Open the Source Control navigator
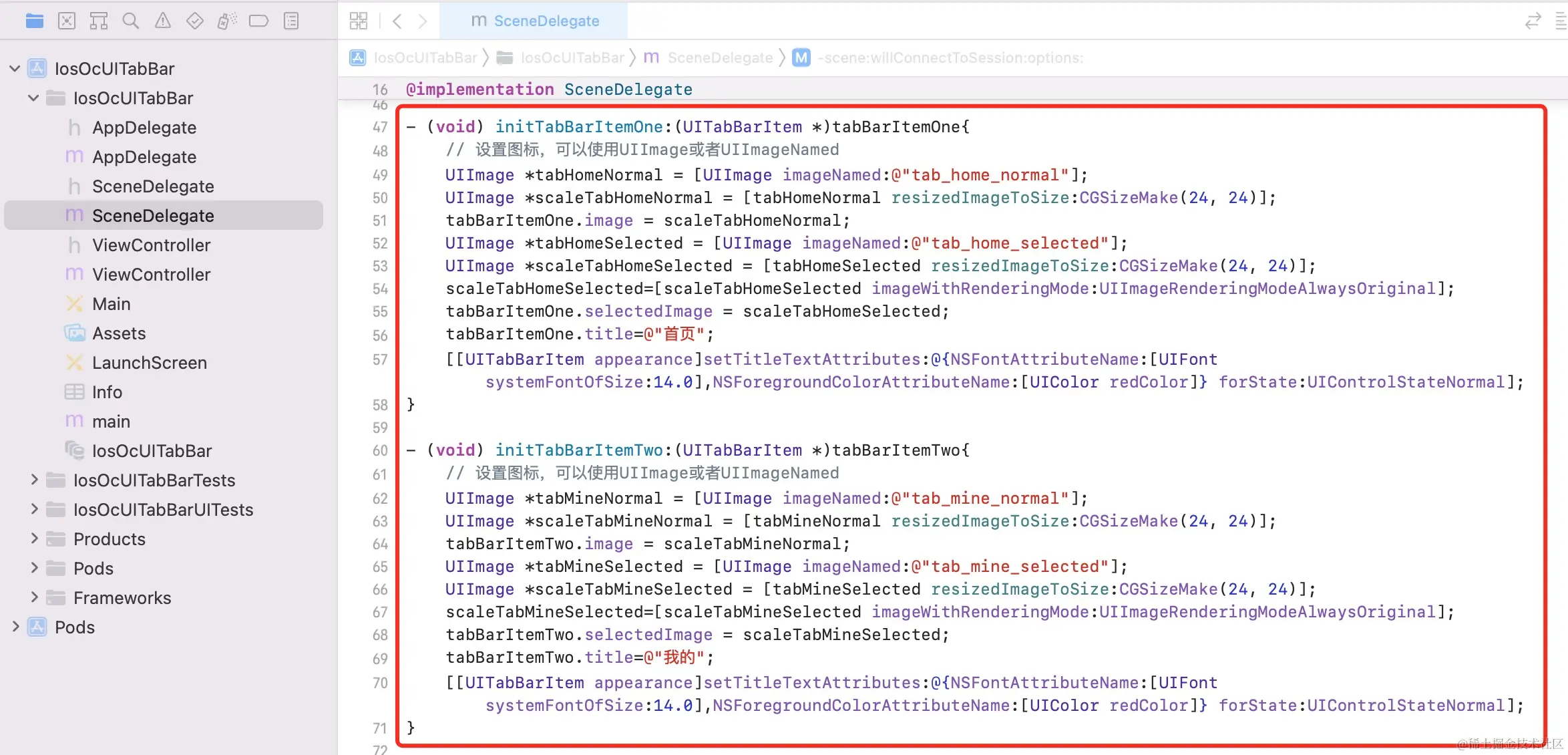The image size is (1568, 755). (67, 21)
